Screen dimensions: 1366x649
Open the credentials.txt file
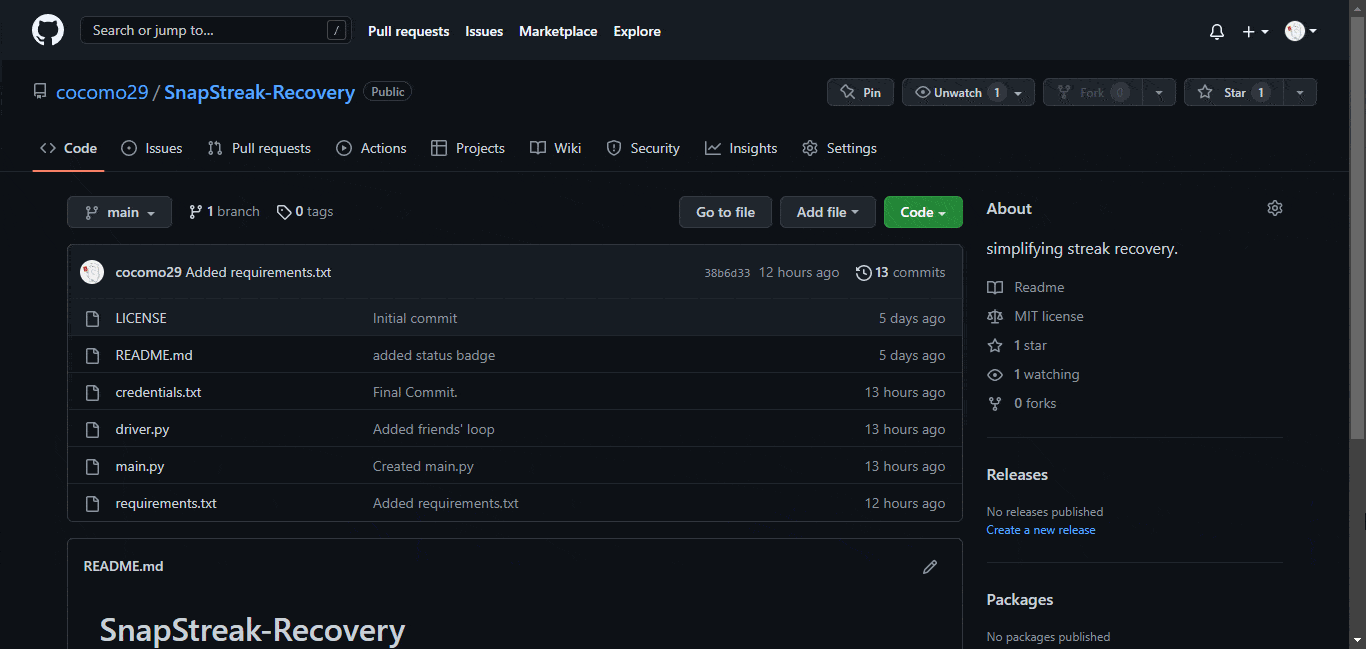click(x=158, y=392)
